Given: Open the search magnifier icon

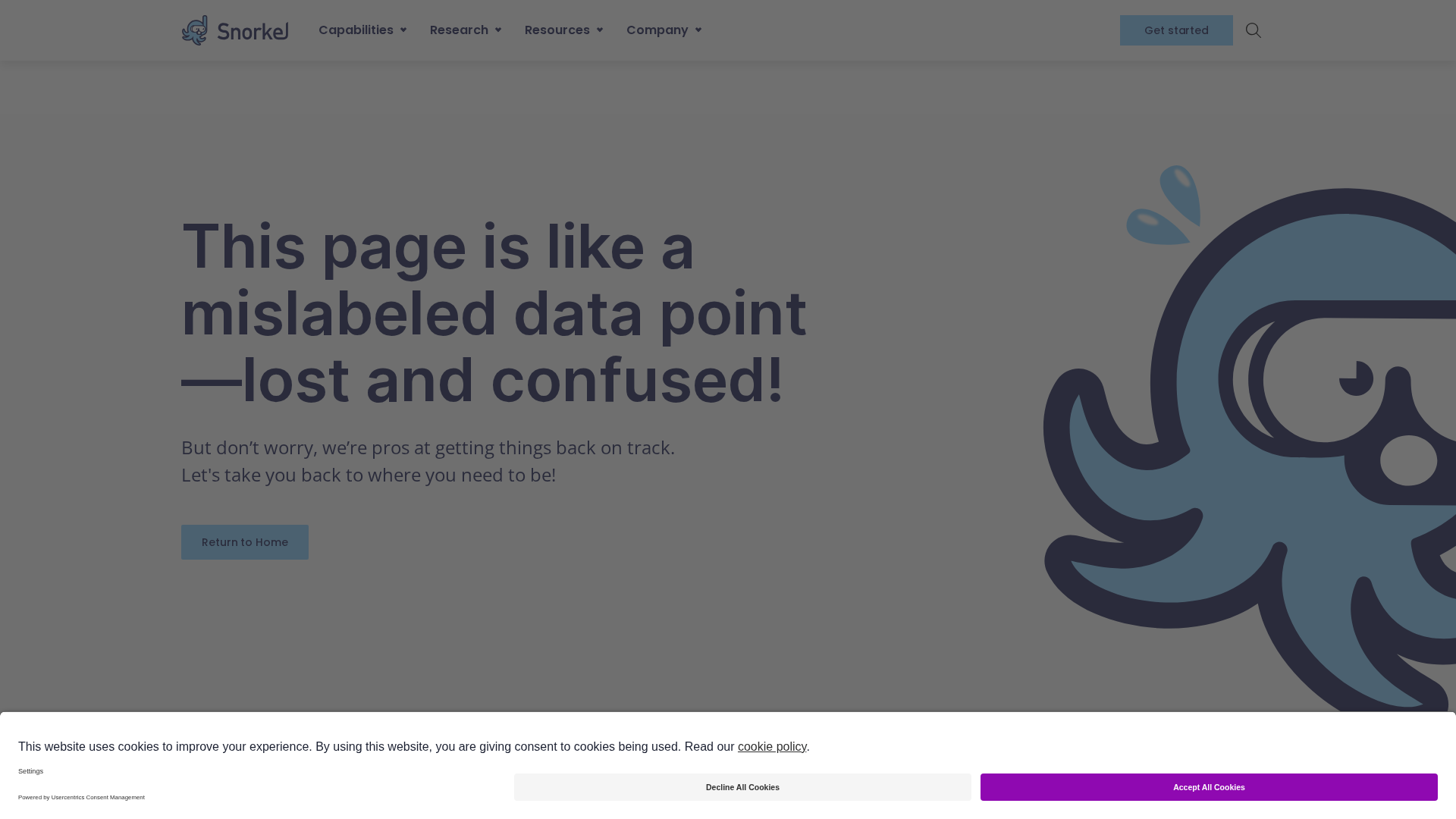Looking at the screenshot, I should tap(1253, 30).
